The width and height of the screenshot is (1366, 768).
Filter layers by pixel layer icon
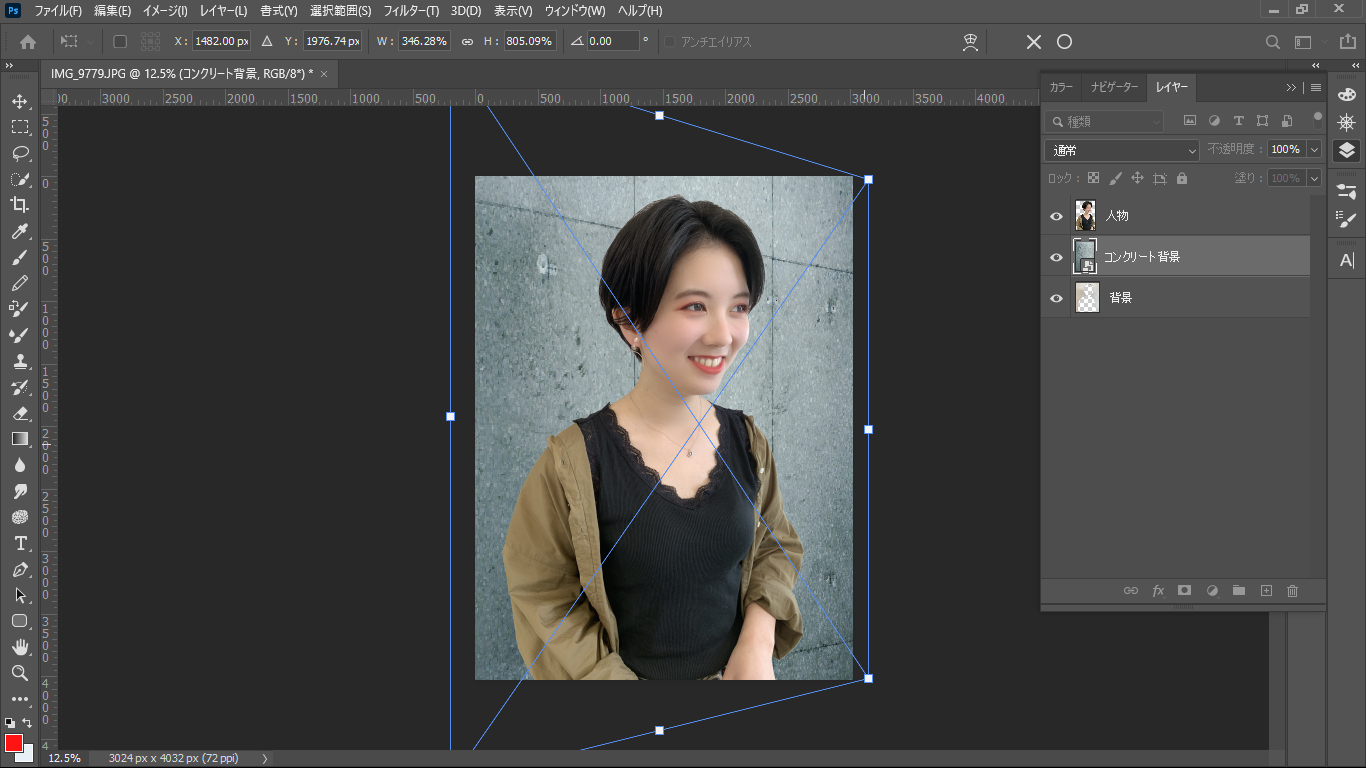[1190, 121]
